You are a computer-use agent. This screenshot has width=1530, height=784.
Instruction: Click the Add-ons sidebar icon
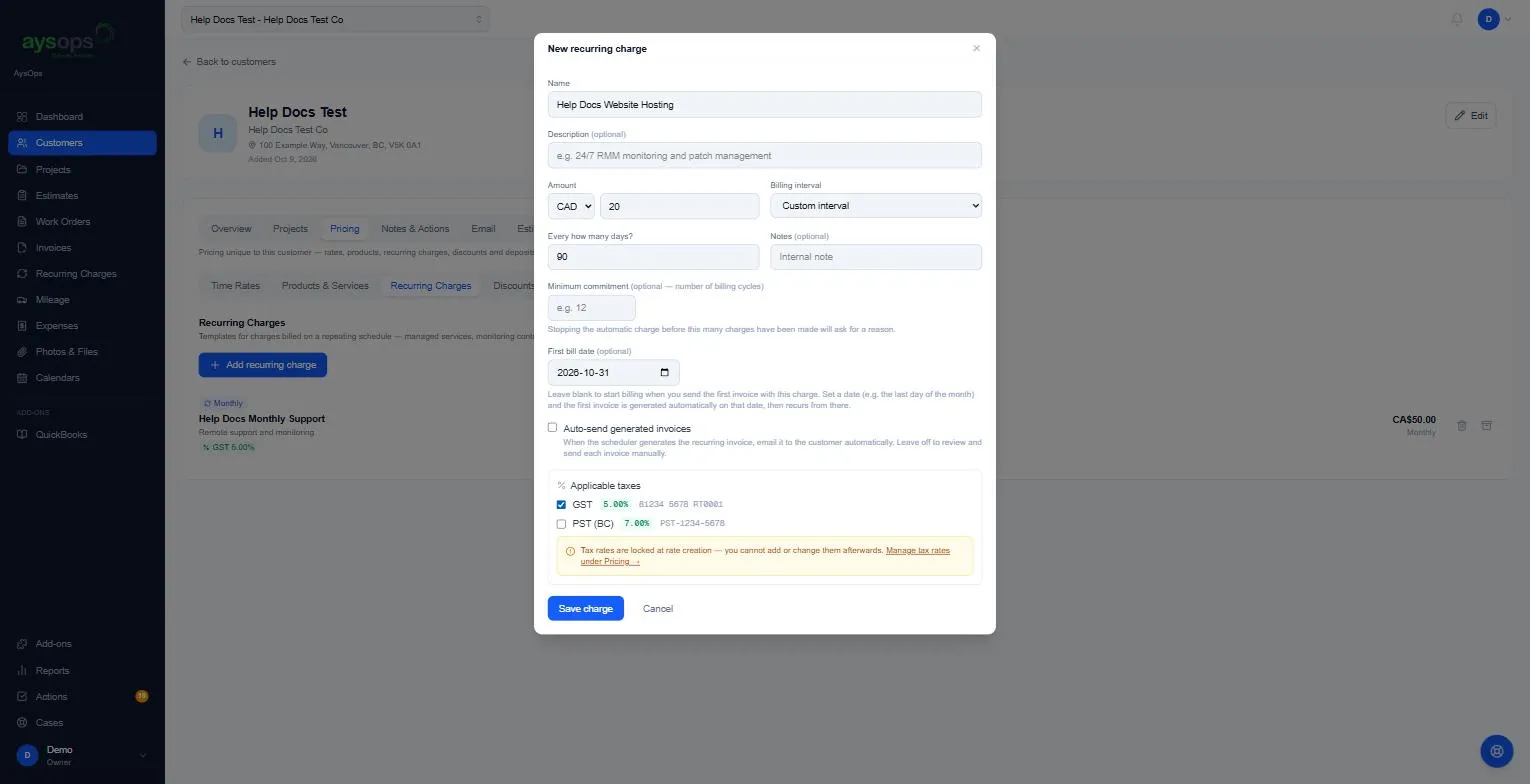[22, 644]
